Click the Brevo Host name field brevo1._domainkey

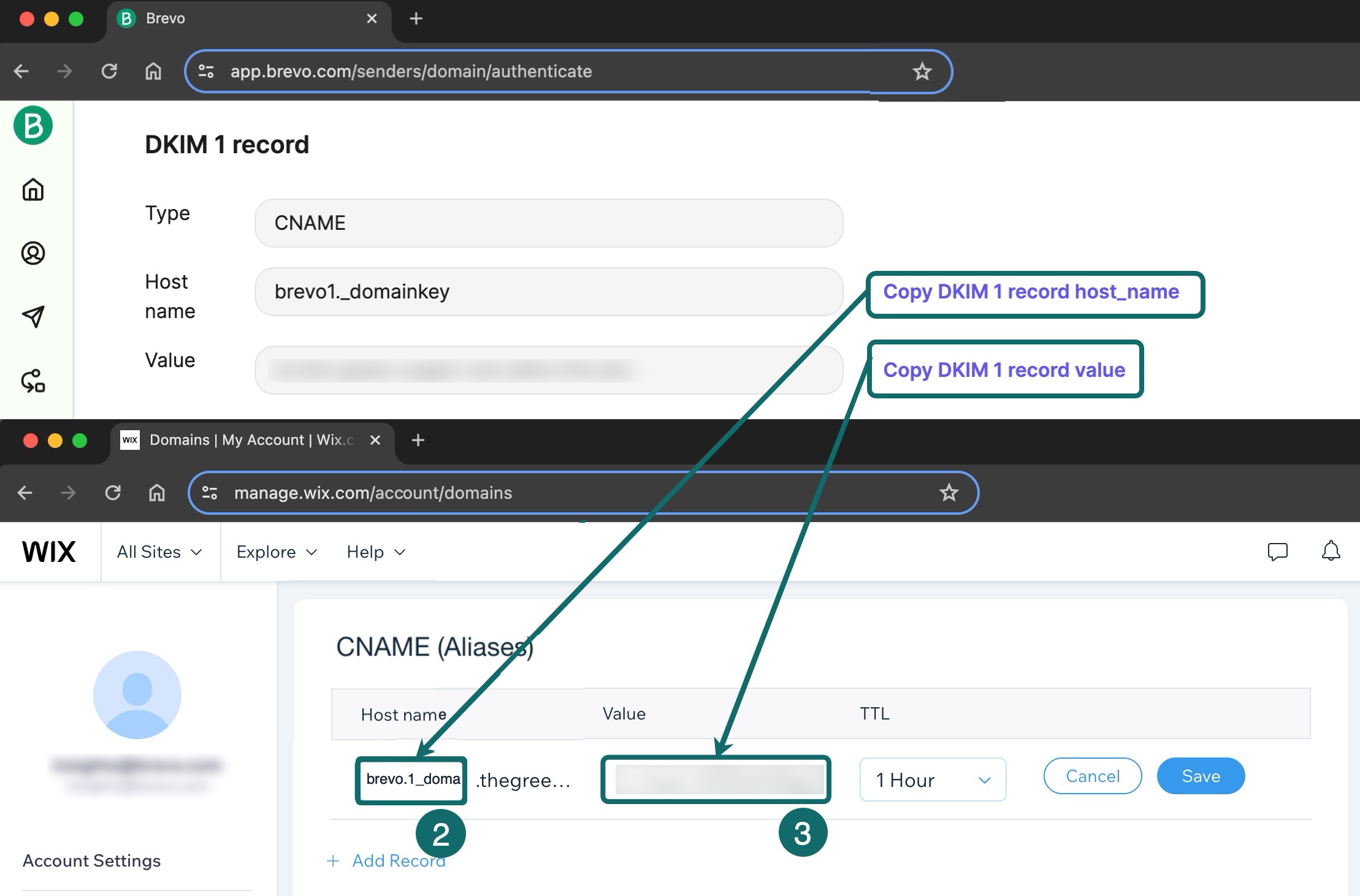point(549,292)
